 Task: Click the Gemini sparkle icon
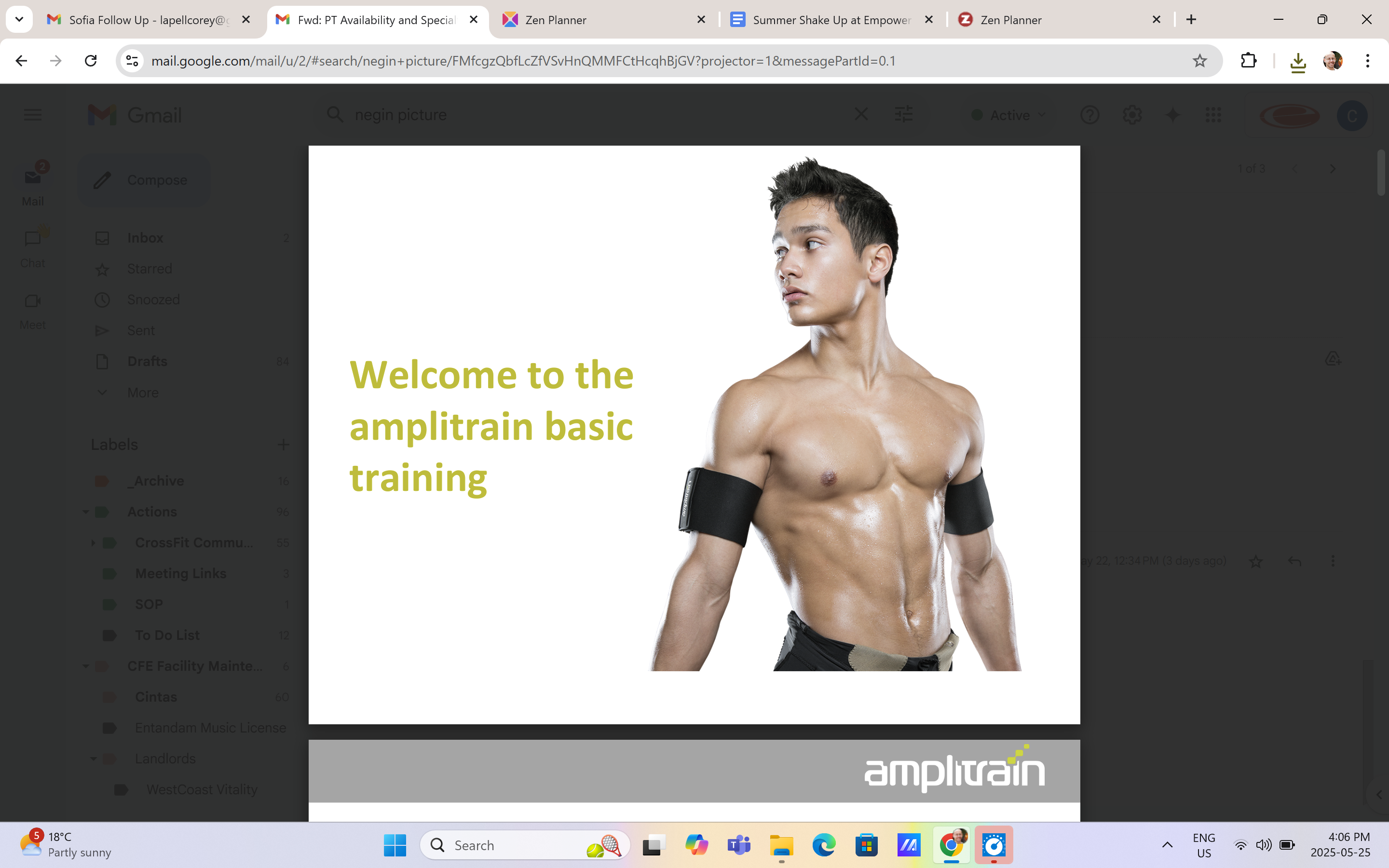(x=1172, y=115)
